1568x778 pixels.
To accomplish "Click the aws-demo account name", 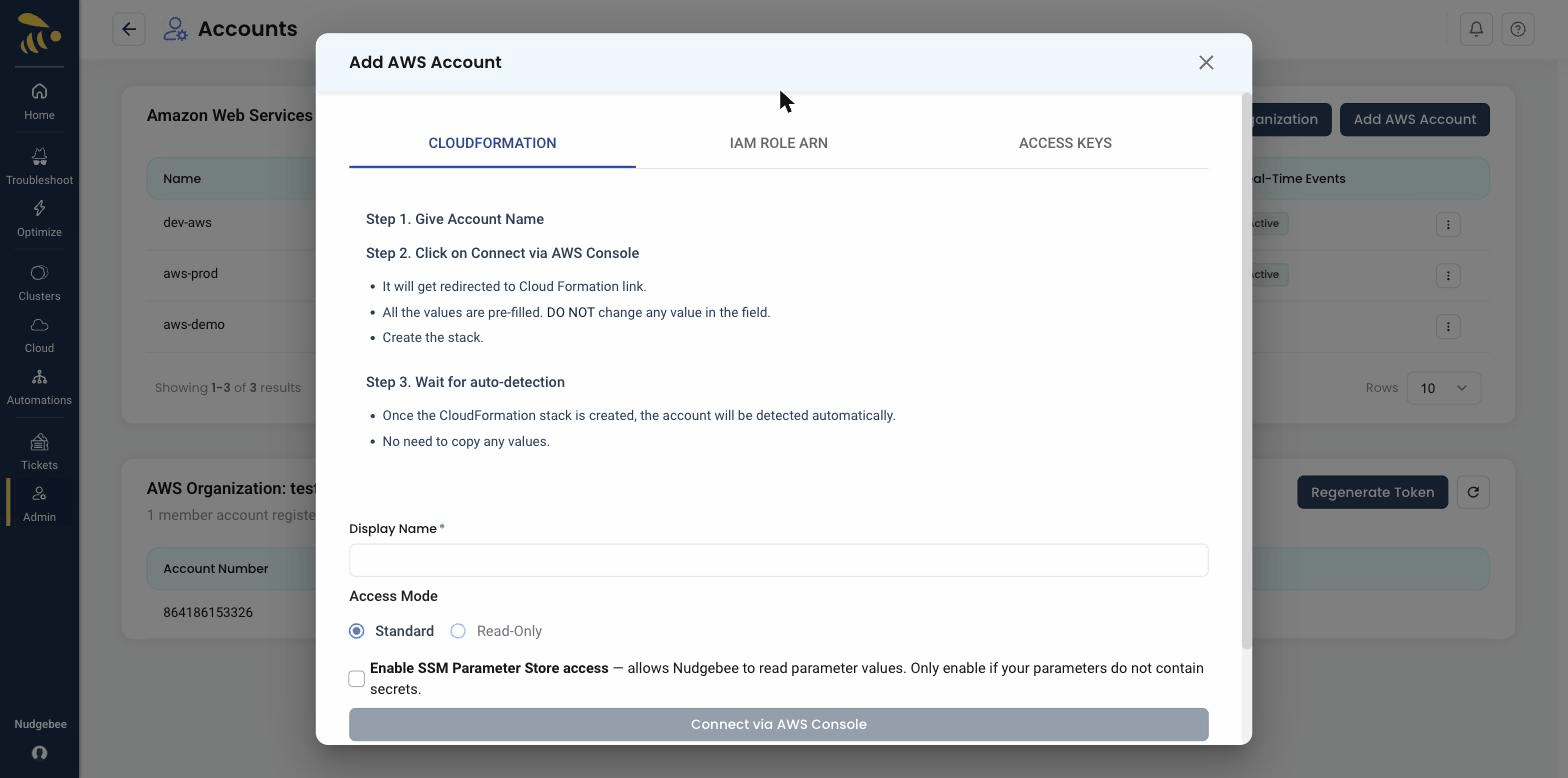I will [194, 324].
